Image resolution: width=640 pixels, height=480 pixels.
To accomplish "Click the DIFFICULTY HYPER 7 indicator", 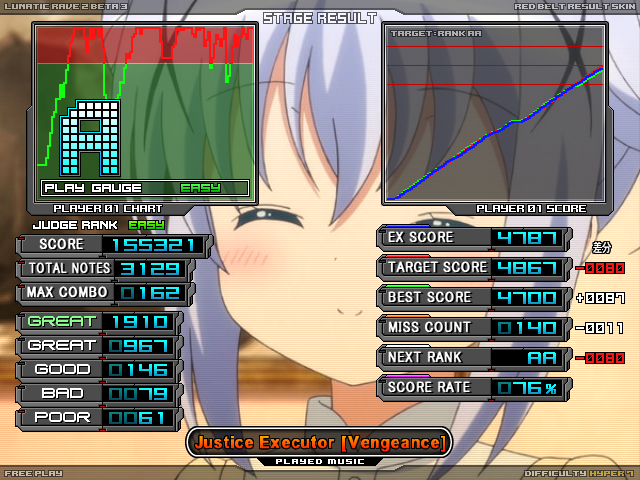I will pyautogui.click(x=579, y=473).
